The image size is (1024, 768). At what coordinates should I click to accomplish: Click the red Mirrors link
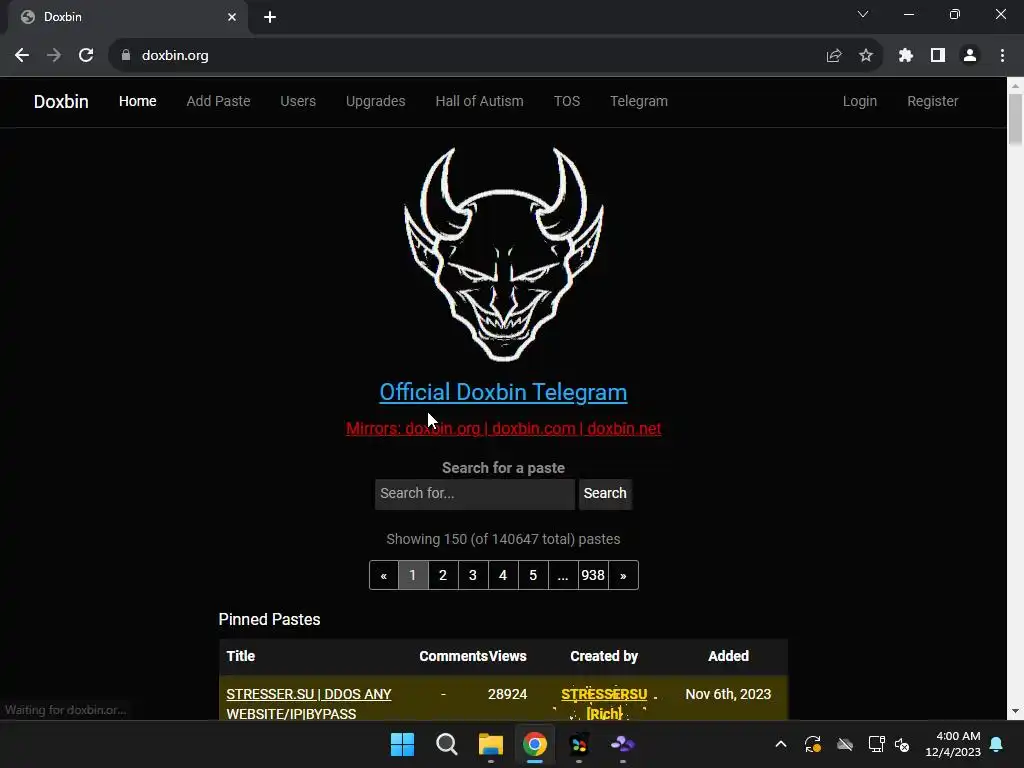tap(504, 428)
